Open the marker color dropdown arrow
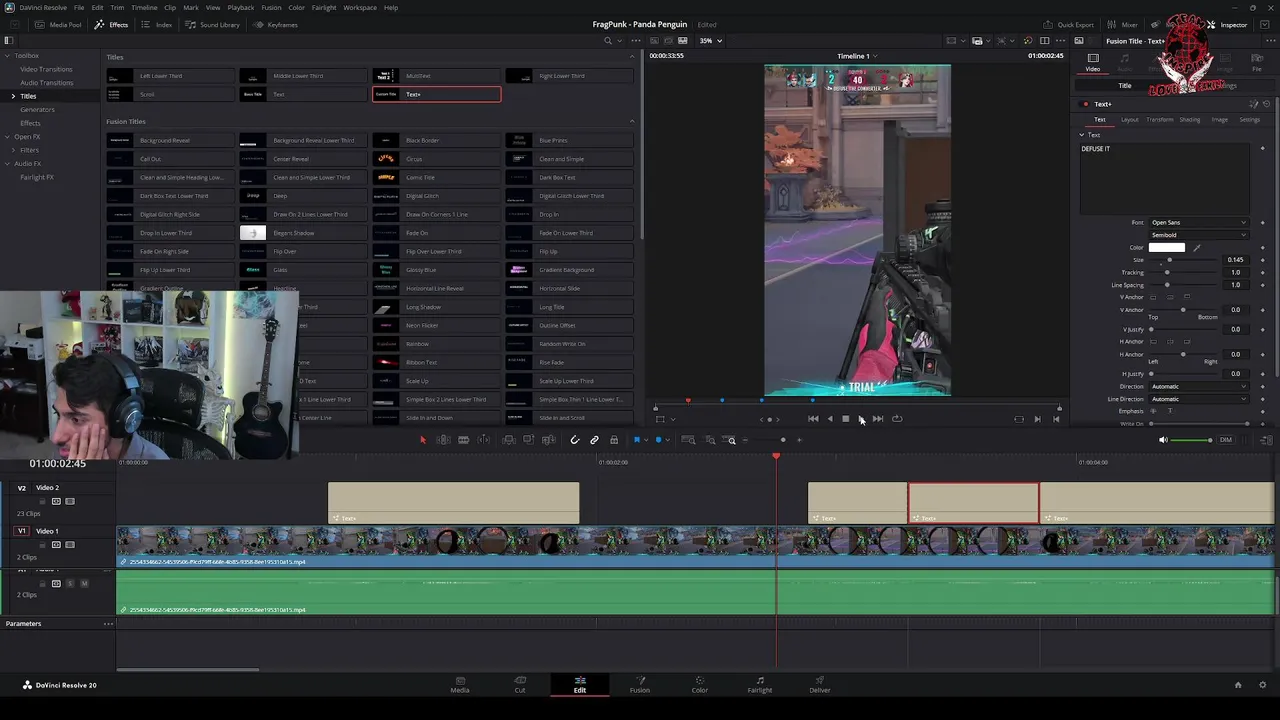Image resolution: width=1280 pixels, height=720 pixels. [667, 440]
